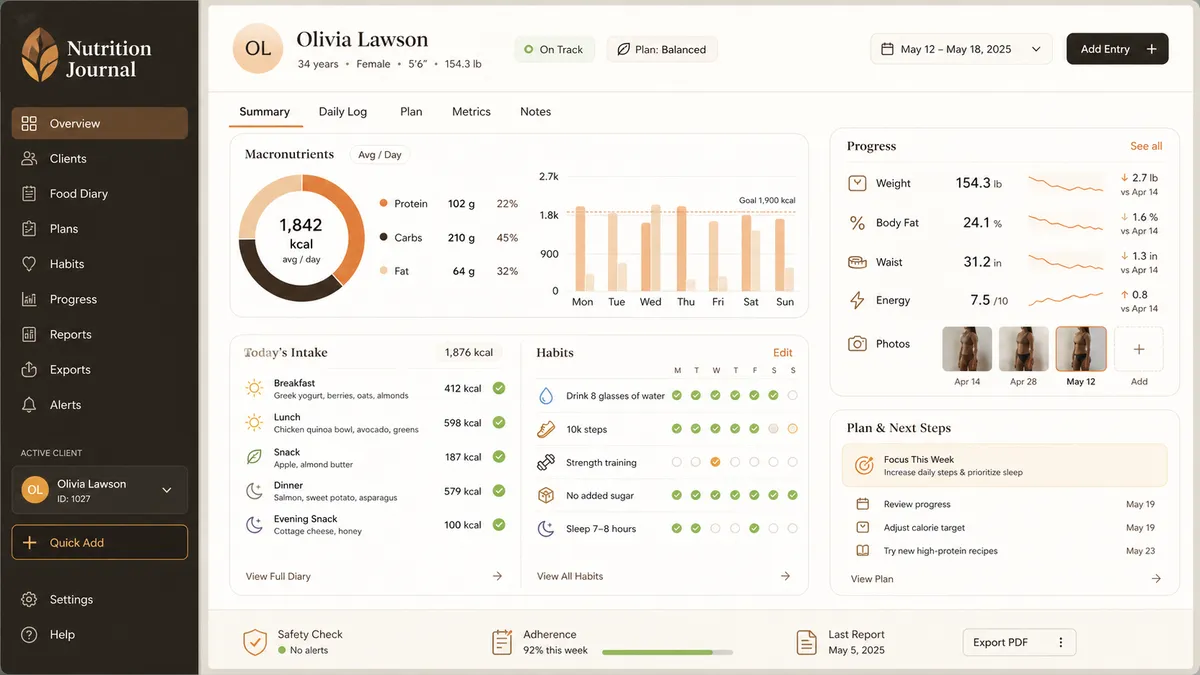Click the Photos camera icon

tap(857, 344)
